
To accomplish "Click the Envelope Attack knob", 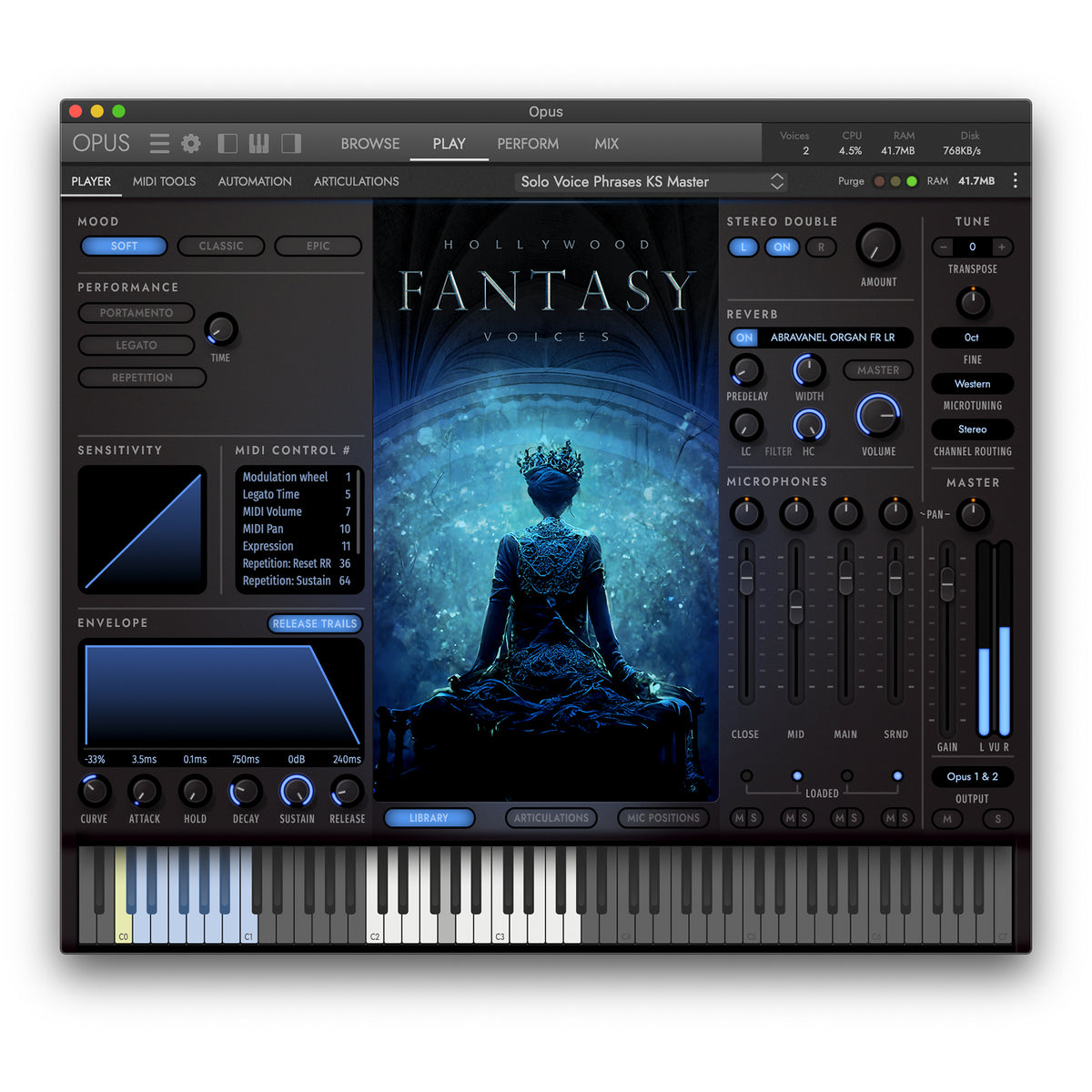I will tap(144, 792).
